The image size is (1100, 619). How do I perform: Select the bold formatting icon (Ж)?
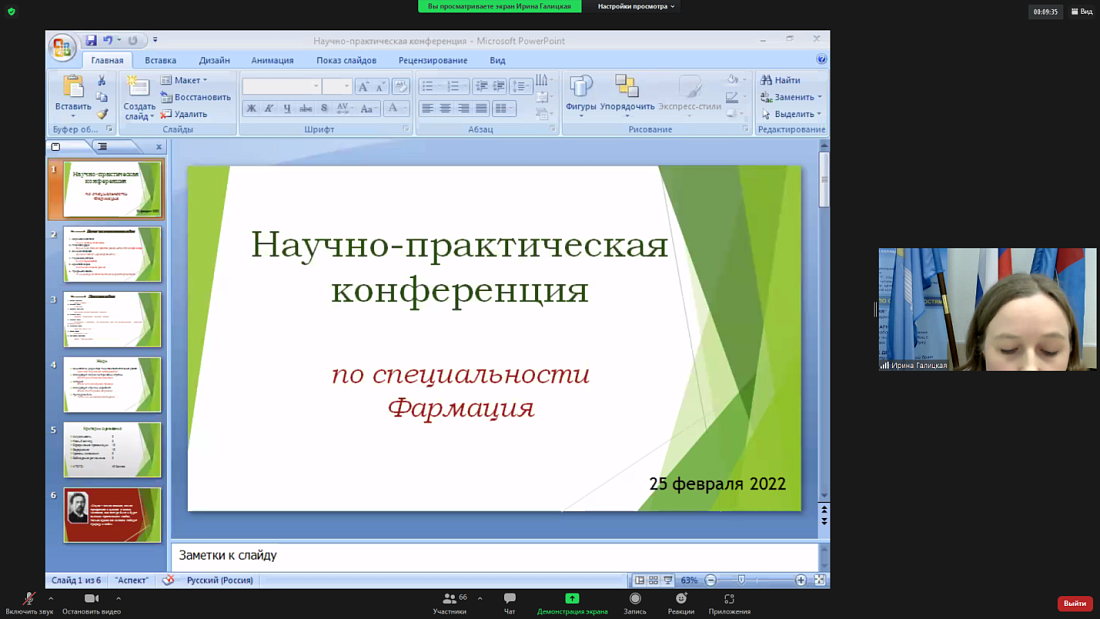coord(249,107)
